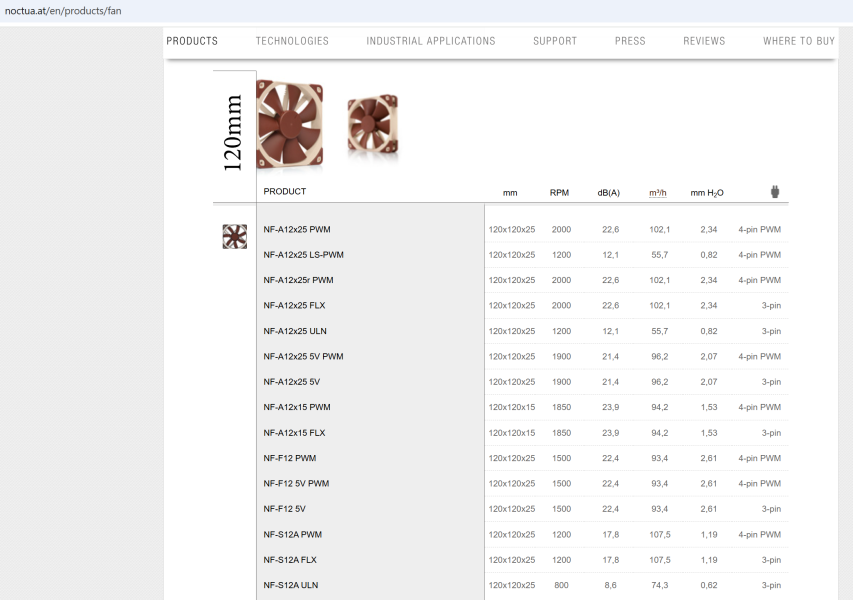Click the 55,7 airflow value for NF-A12x25 ULN

coord(660,331)
